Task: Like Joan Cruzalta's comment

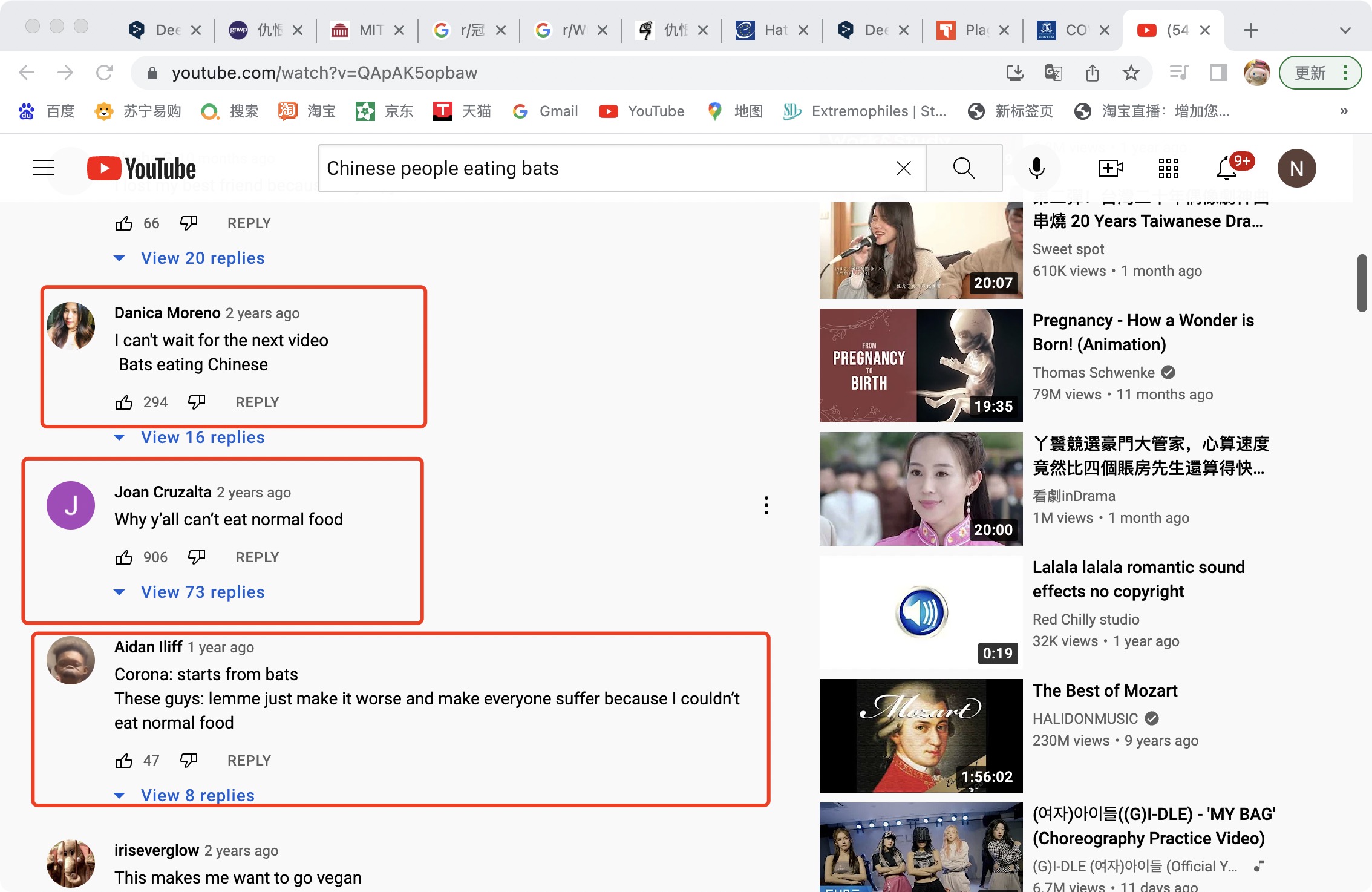Action: [124, 557]
